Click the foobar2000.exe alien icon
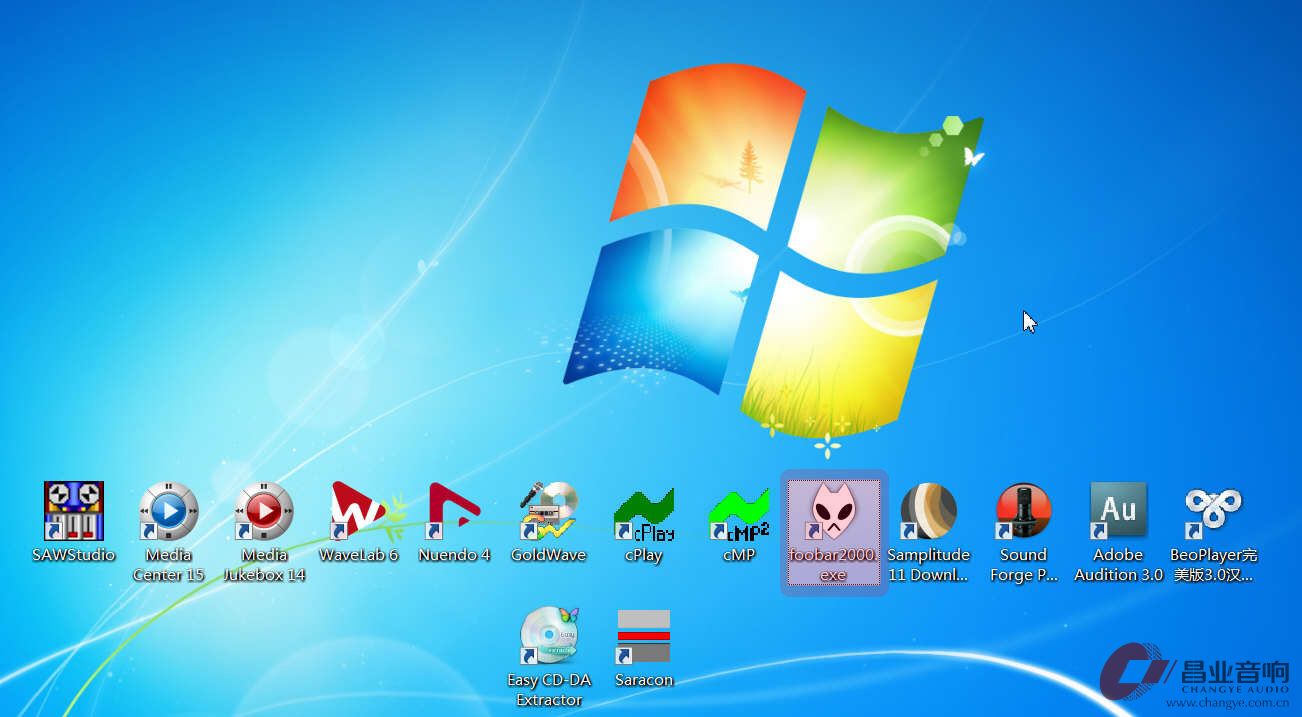Screen dimensions: 1302x717 834,511
